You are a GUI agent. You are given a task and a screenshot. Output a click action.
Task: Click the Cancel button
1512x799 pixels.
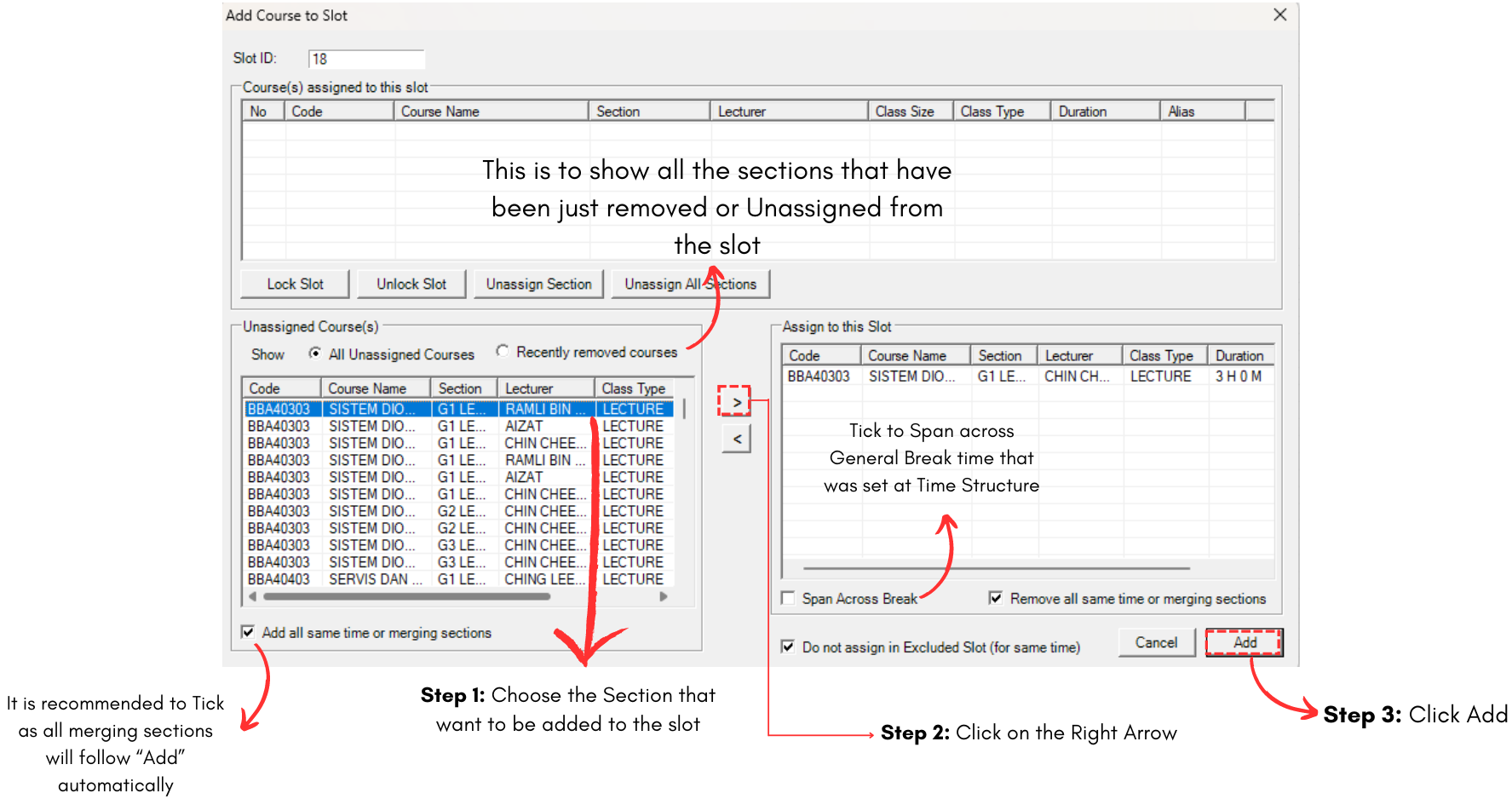tap(1156, 642)
